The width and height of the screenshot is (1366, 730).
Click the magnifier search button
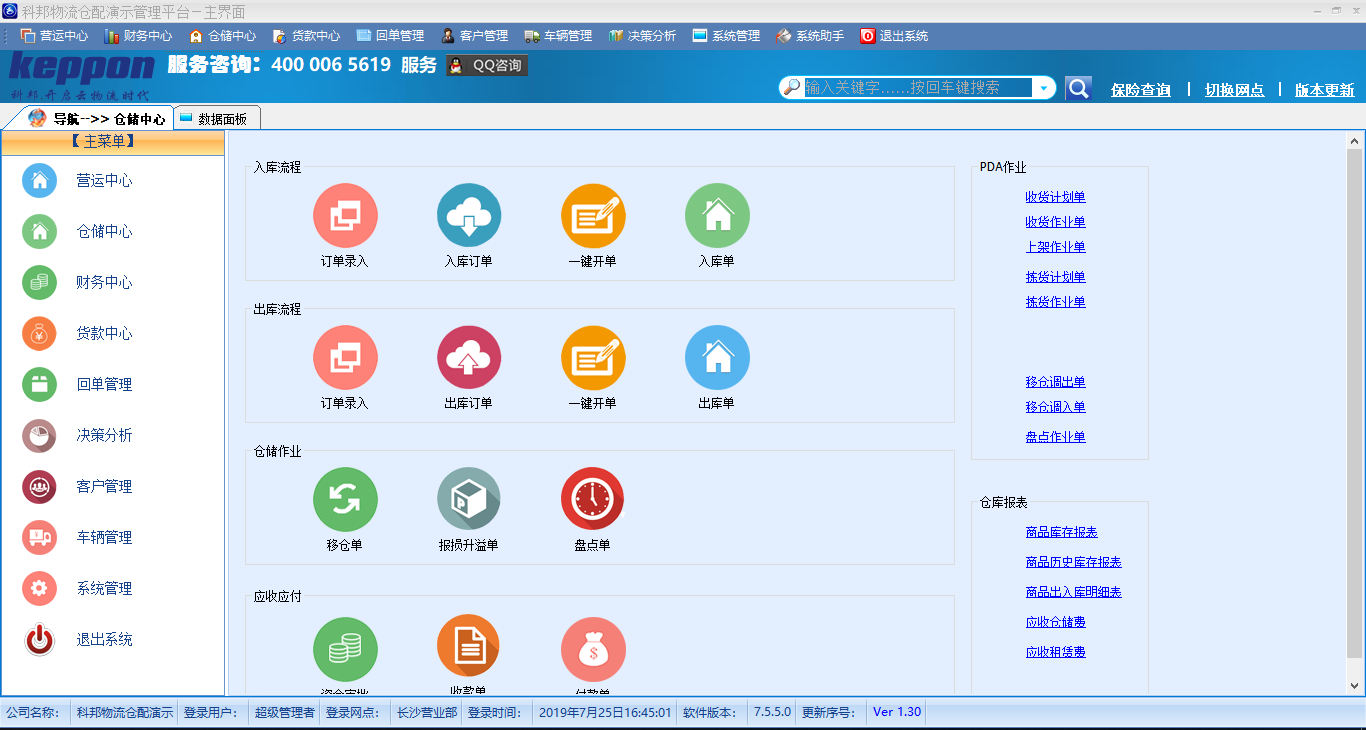coord(1078,88)
